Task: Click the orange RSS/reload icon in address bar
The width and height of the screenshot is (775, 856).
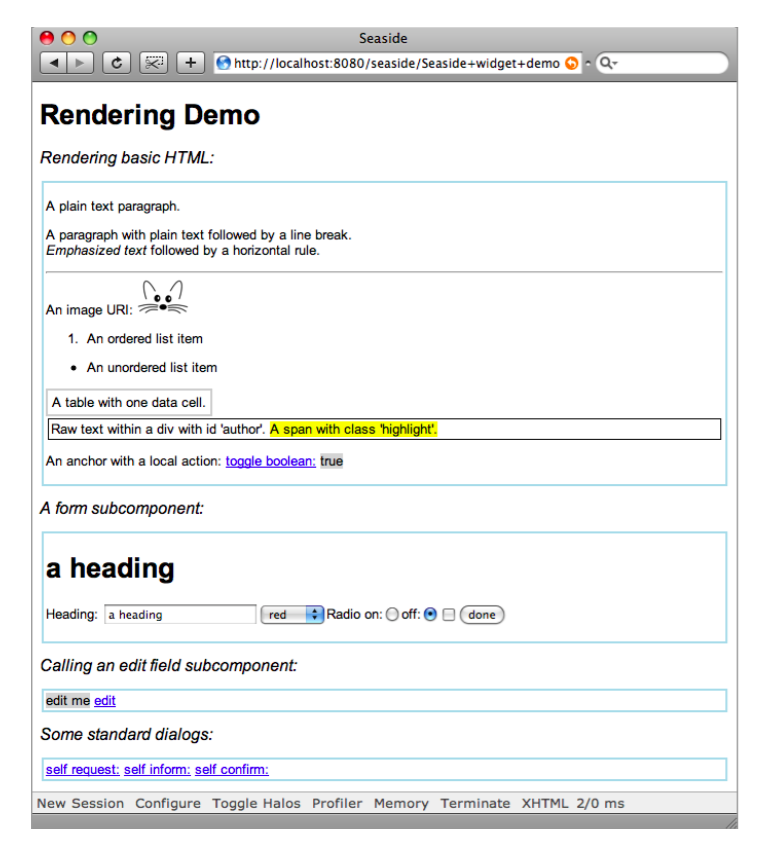Action: coord(571,63)
